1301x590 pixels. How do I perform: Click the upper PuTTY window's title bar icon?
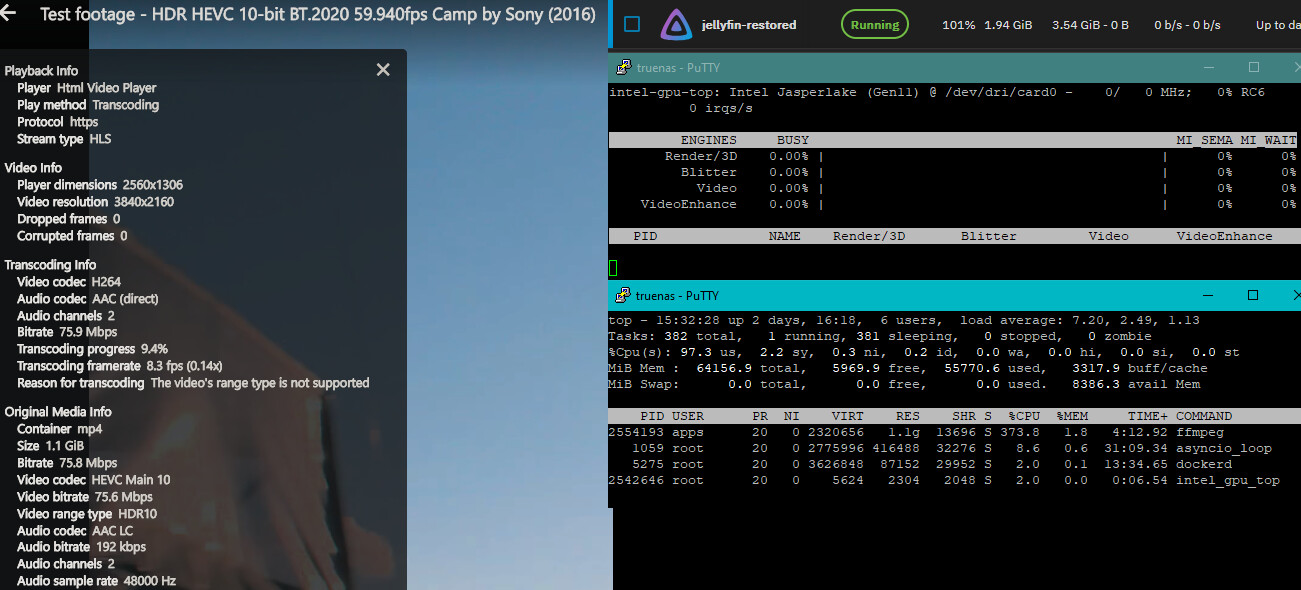click(623, 68)
